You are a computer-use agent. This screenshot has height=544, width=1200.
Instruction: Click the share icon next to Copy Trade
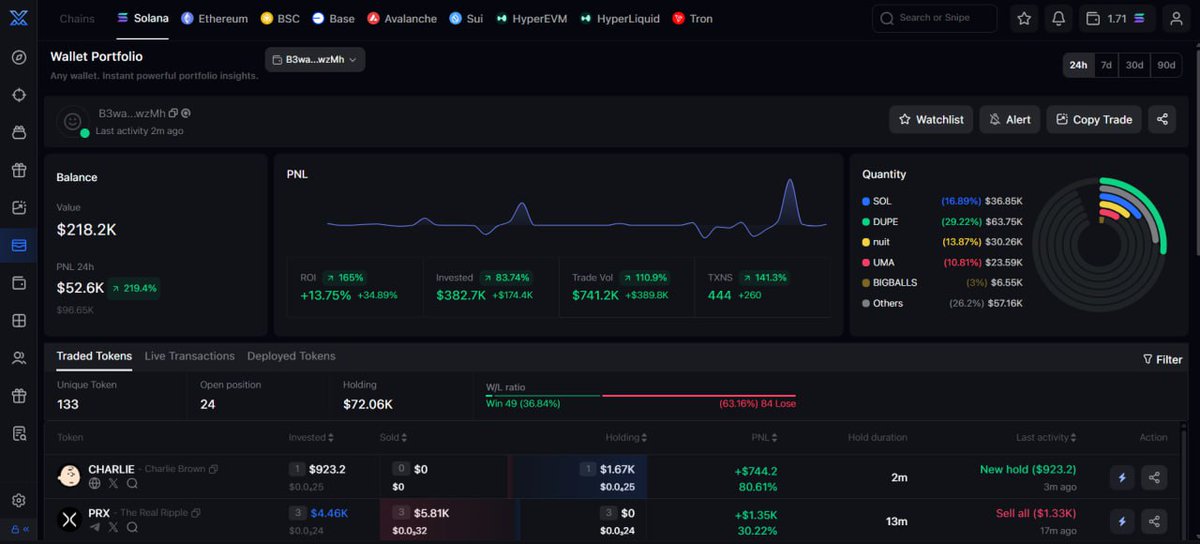click(x=1162, y=119)
